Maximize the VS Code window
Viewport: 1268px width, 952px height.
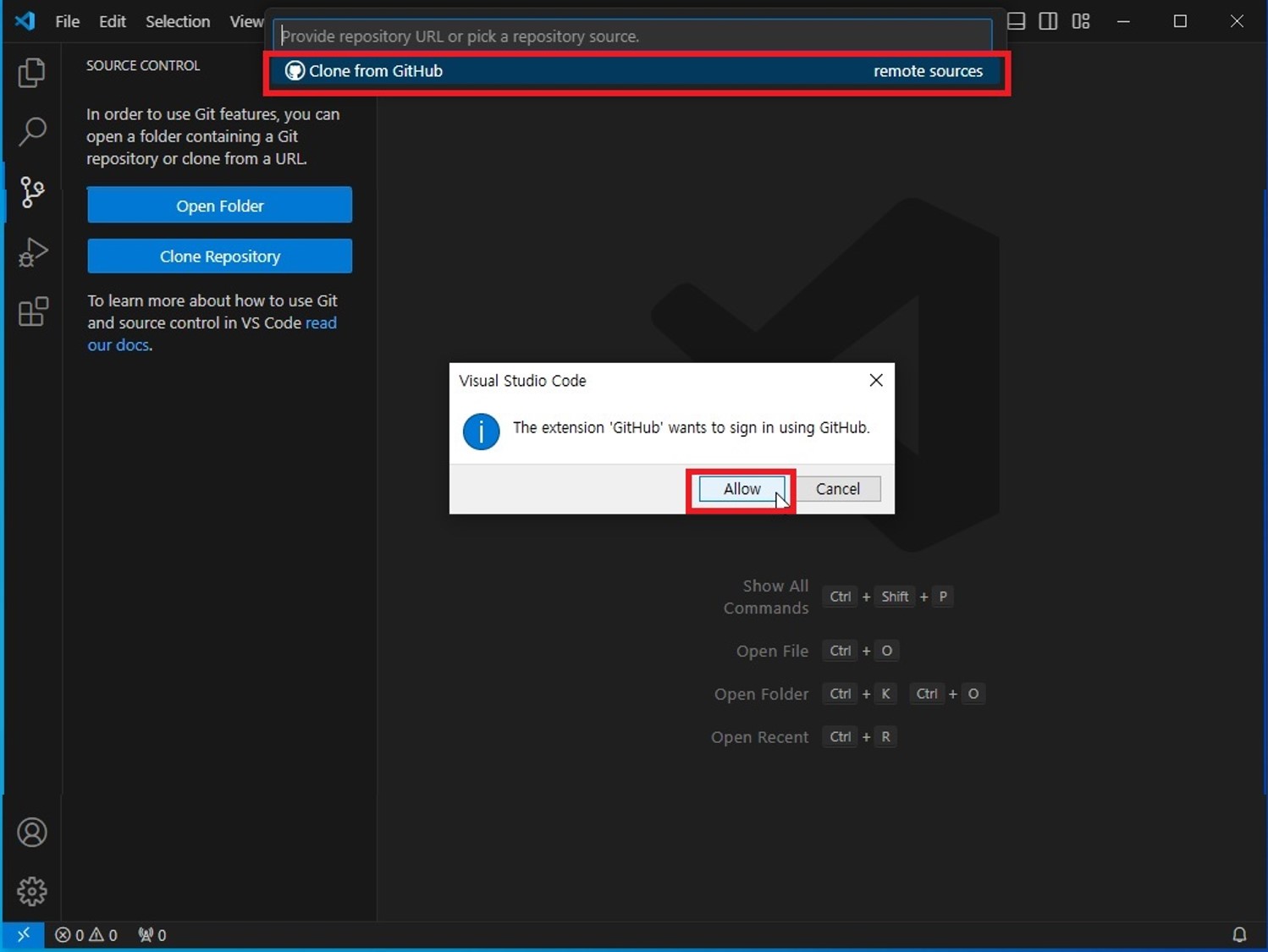tap(1180, 21)
